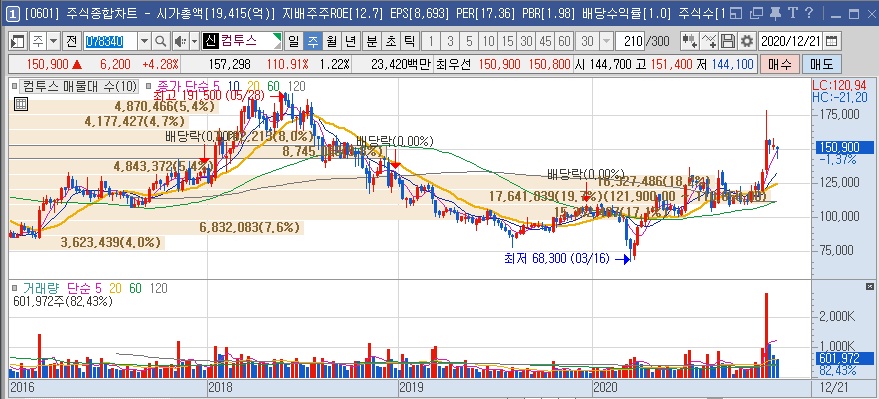Open the 주 market type dropdown arrow

53,41
